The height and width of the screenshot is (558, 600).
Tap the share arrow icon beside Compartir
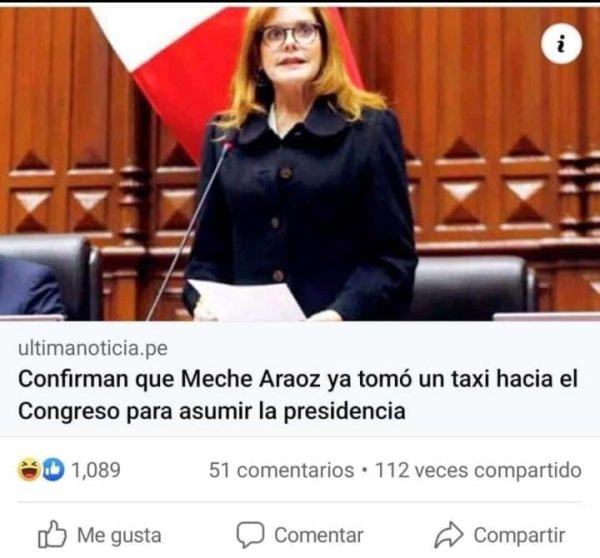point(449,534)
